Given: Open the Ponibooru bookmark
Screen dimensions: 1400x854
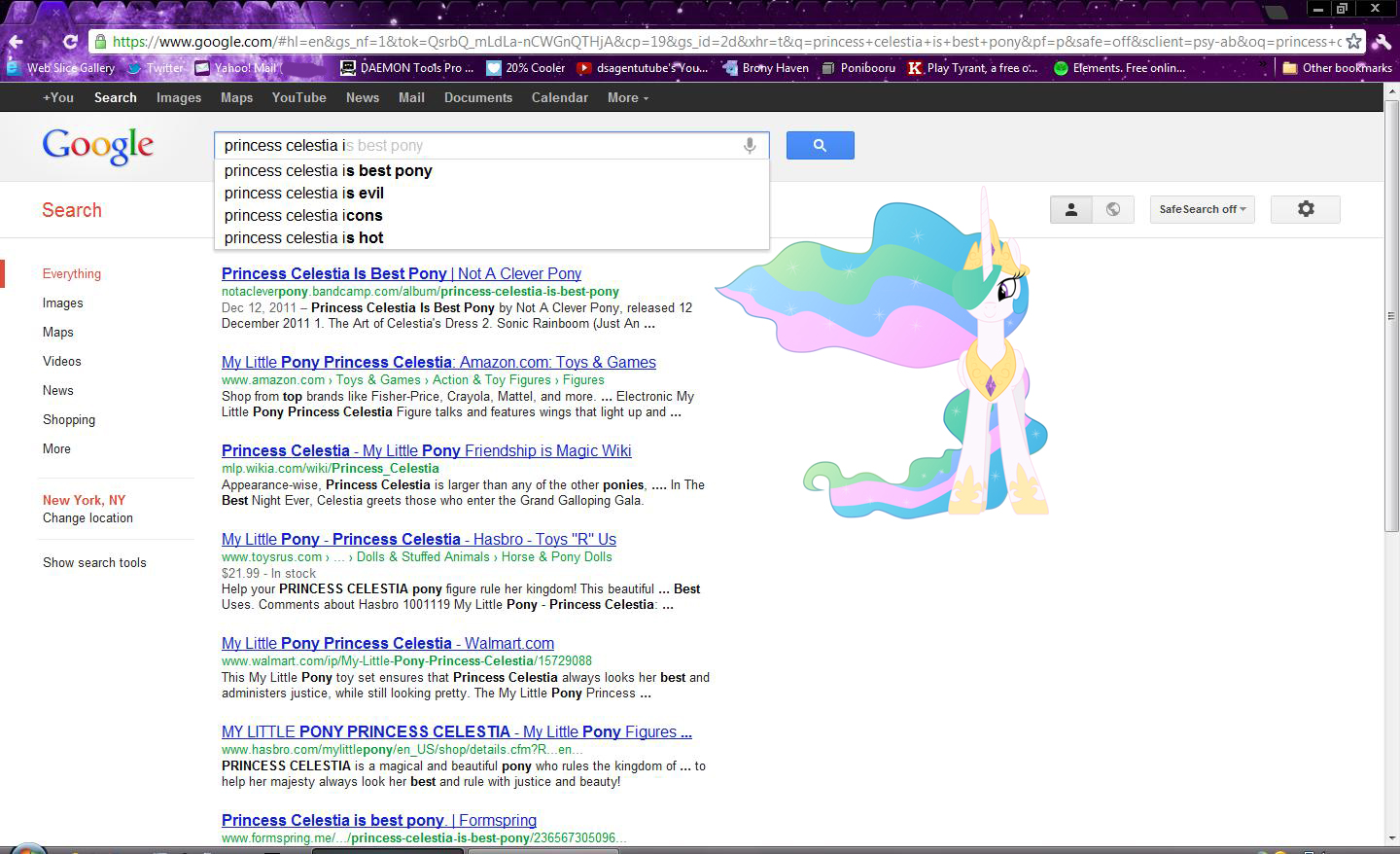Looking at the screenshot, I should pyautogui.click(x=858, y=68).
